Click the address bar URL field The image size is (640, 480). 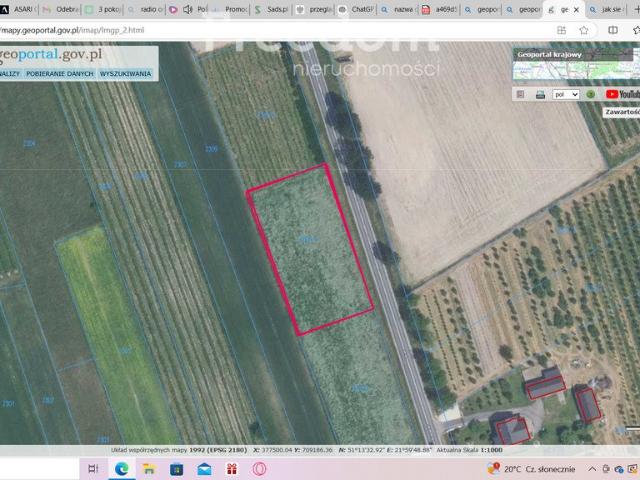[250, 30]
